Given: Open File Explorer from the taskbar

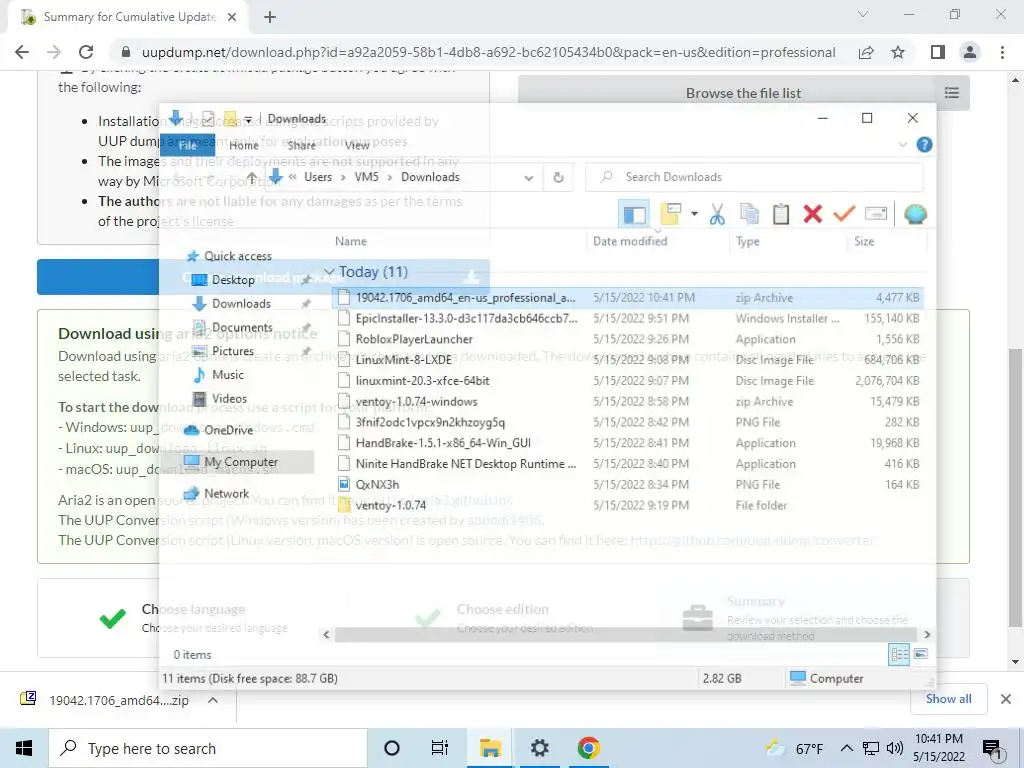Looking at the screenshot, I should pyautogui.click(x=490, y=748).
